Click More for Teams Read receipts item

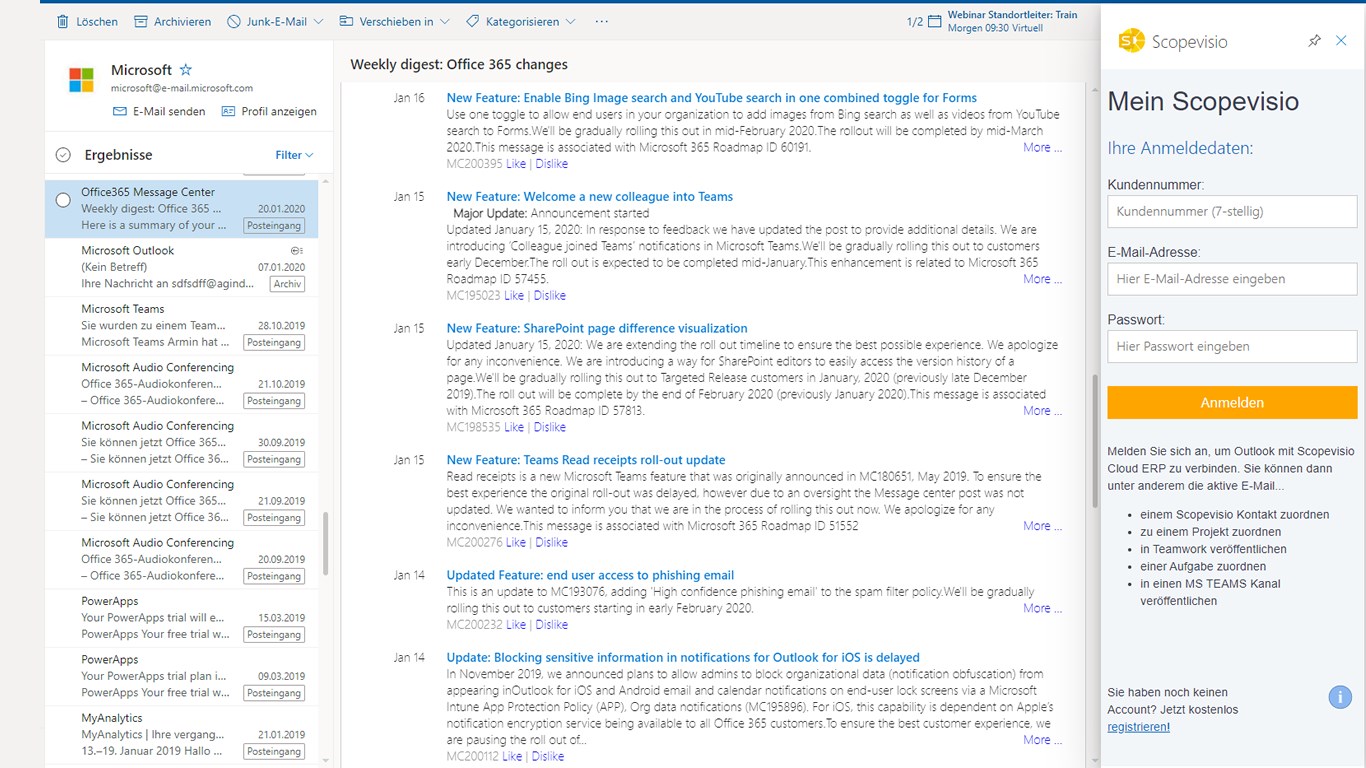click(x=1042, y=526)
